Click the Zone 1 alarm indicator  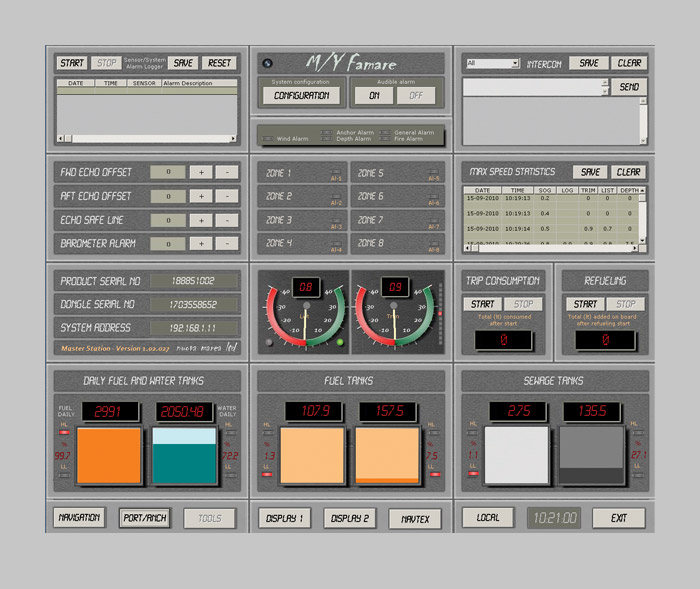click(335, 172)
